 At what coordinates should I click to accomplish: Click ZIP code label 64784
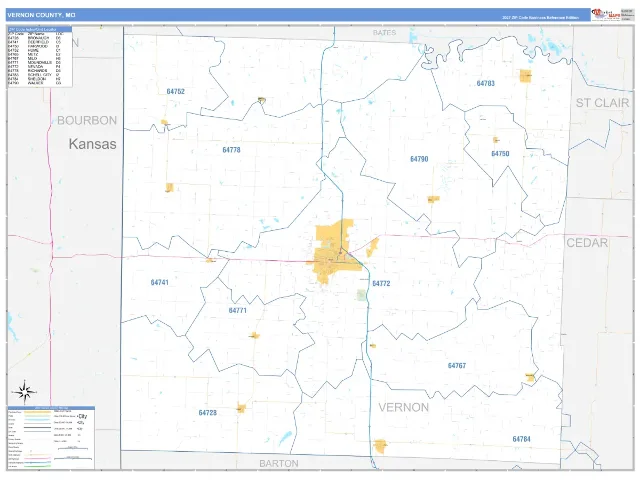(522, 439)
